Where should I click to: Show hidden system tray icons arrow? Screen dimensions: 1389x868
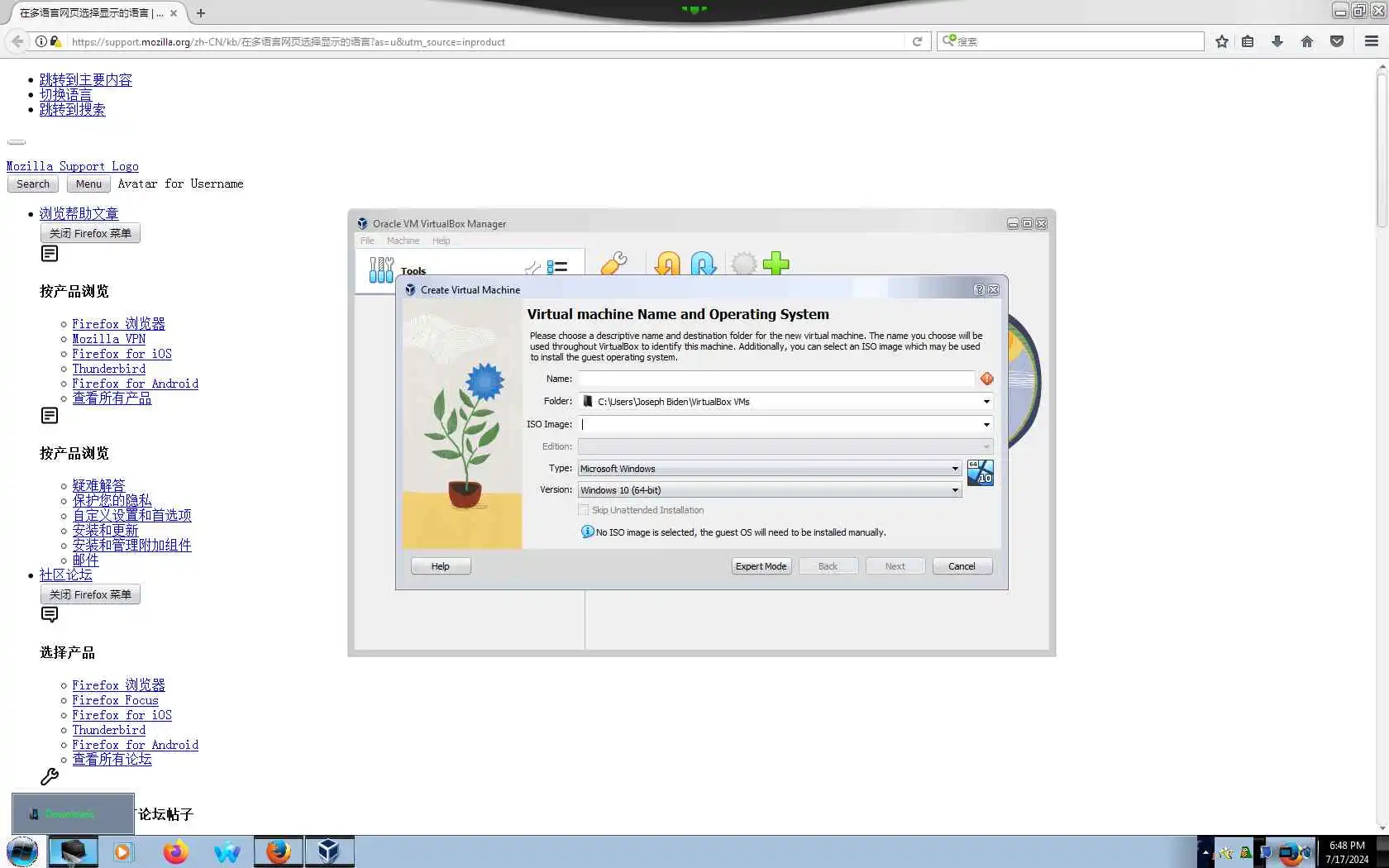1205,852
